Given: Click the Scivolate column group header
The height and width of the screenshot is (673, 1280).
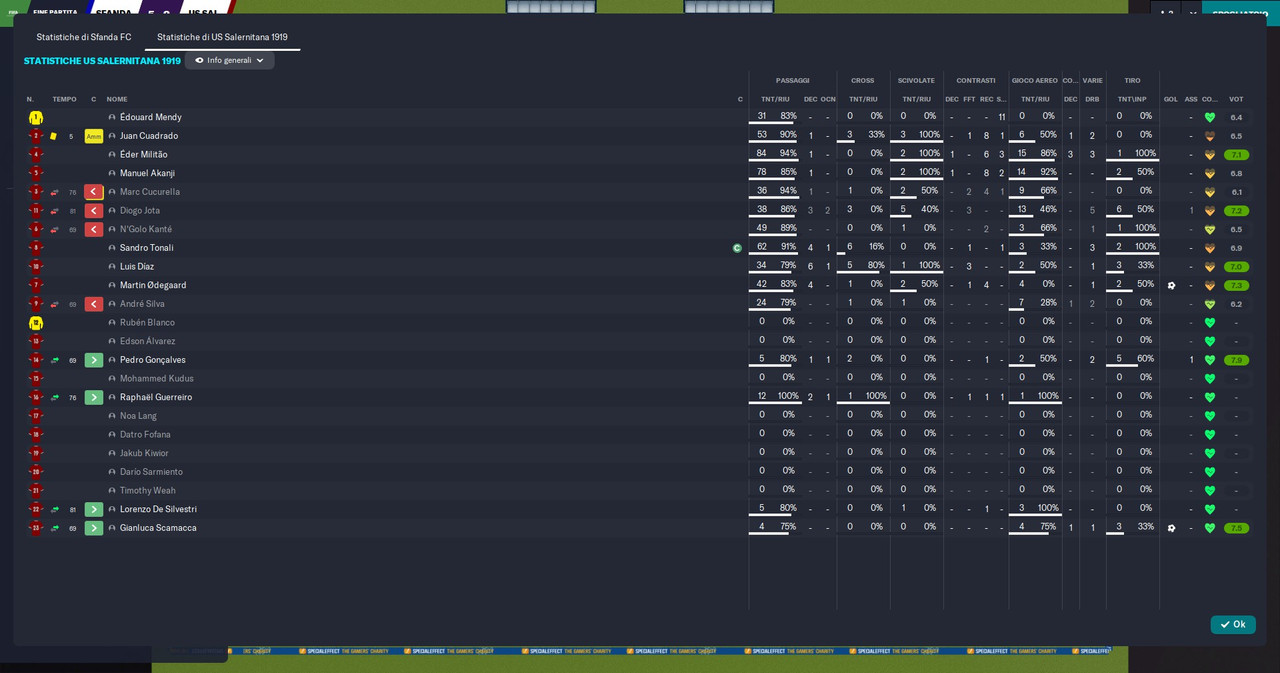Looking at the screenshot, I should [x=916, y=80].
